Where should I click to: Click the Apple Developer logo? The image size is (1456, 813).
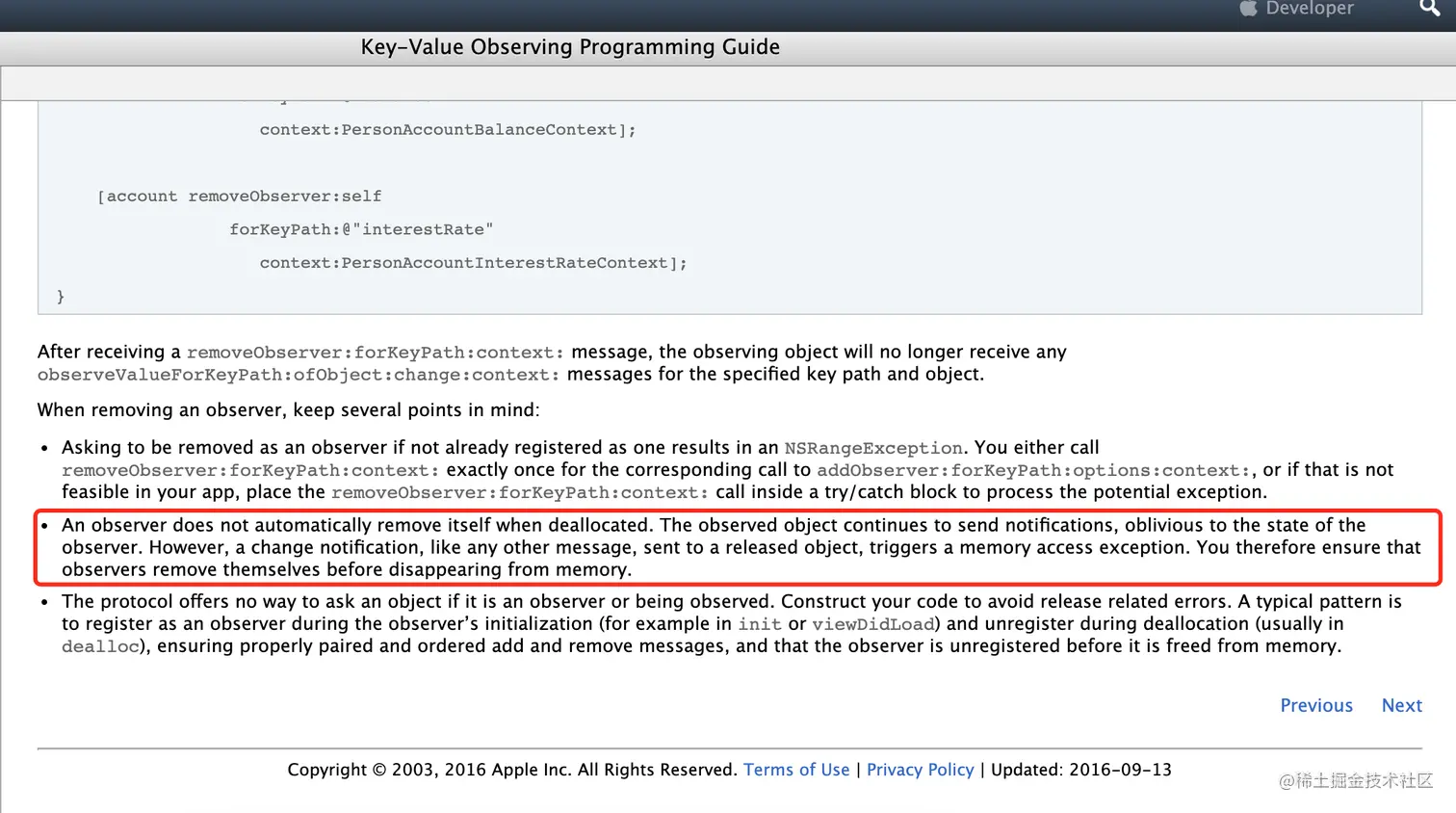coord(1296,9)
